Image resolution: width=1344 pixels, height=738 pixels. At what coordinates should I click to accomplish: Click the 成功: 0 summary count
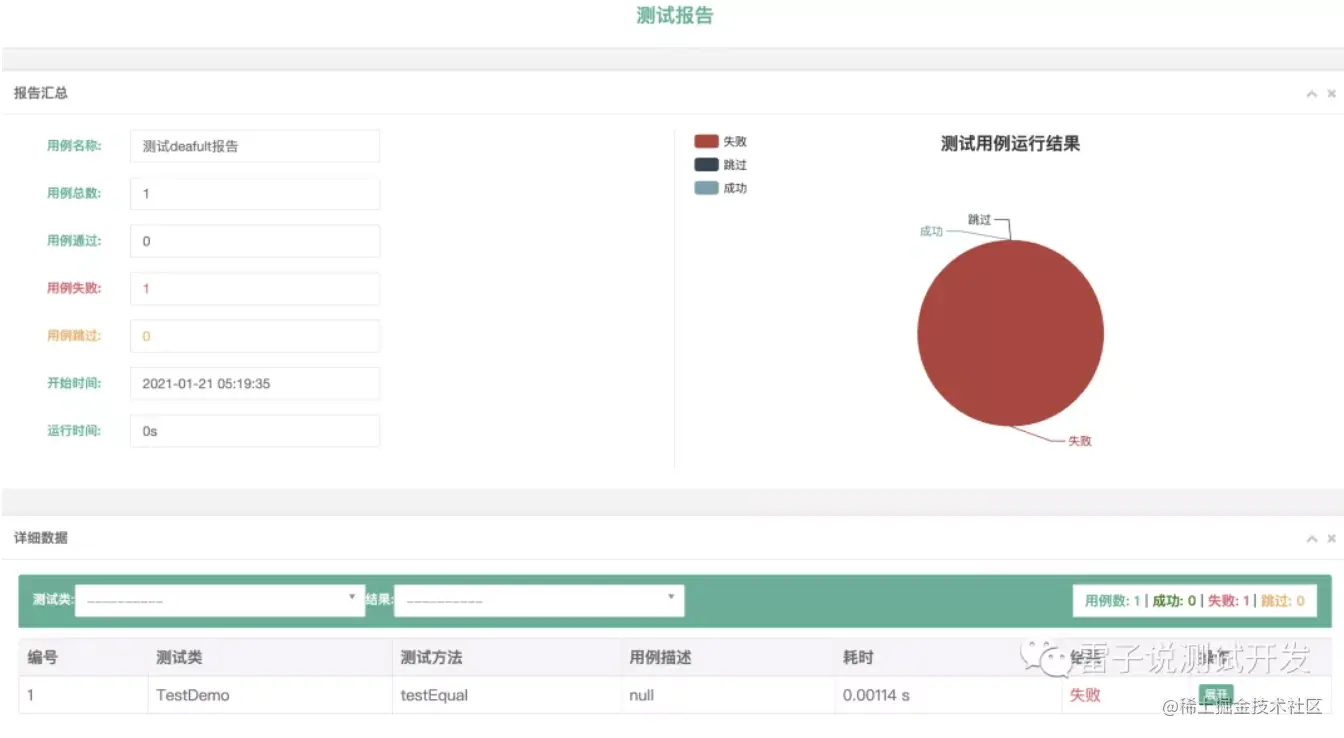pyautogui.click(x=1174, y=601)
